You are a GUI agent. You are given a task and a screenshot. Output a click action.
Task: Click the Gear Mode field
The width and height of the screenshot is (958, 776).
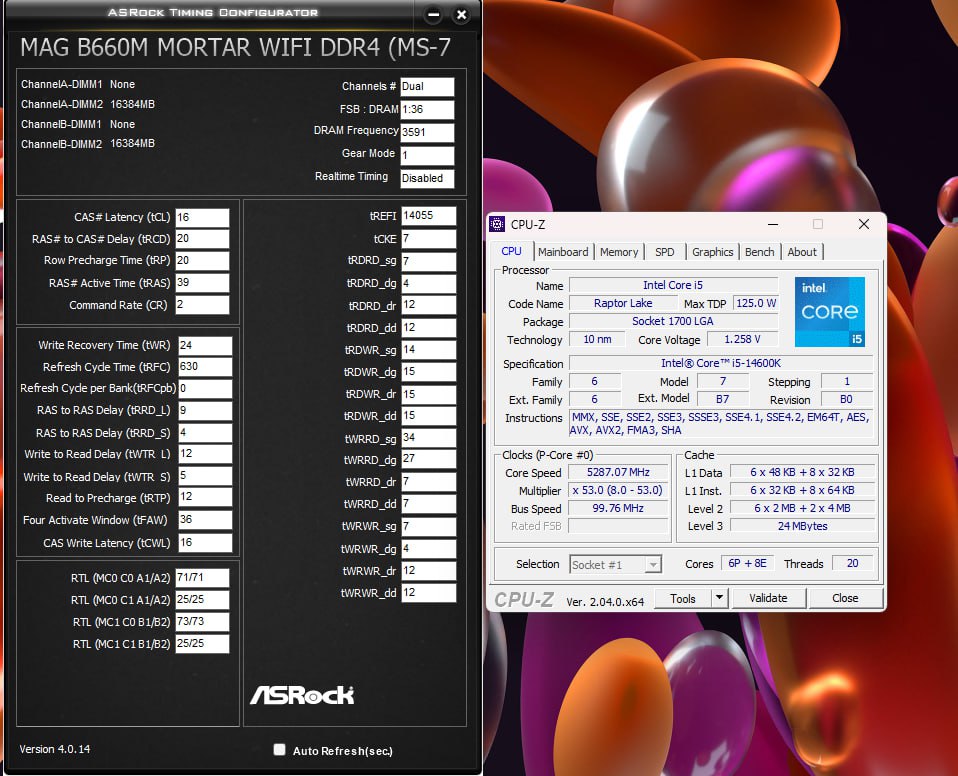[x=427, y=155]
